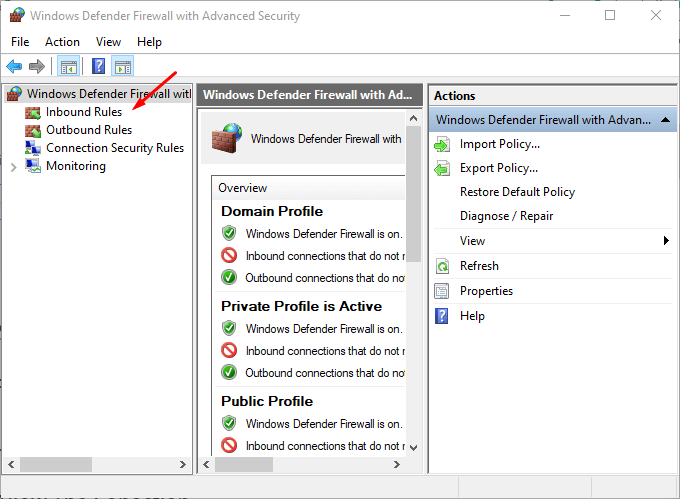Toggle the Show/Hide Action Pane icon
This screenshot has height=499, width=680.
[123, 67]
